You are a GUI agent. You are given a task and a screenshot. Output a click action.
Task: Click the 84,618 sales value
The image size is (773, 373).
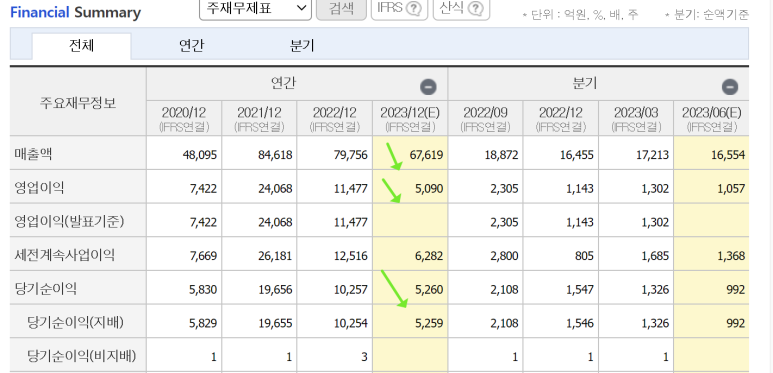pyautogui.click(x=275, y=155)
